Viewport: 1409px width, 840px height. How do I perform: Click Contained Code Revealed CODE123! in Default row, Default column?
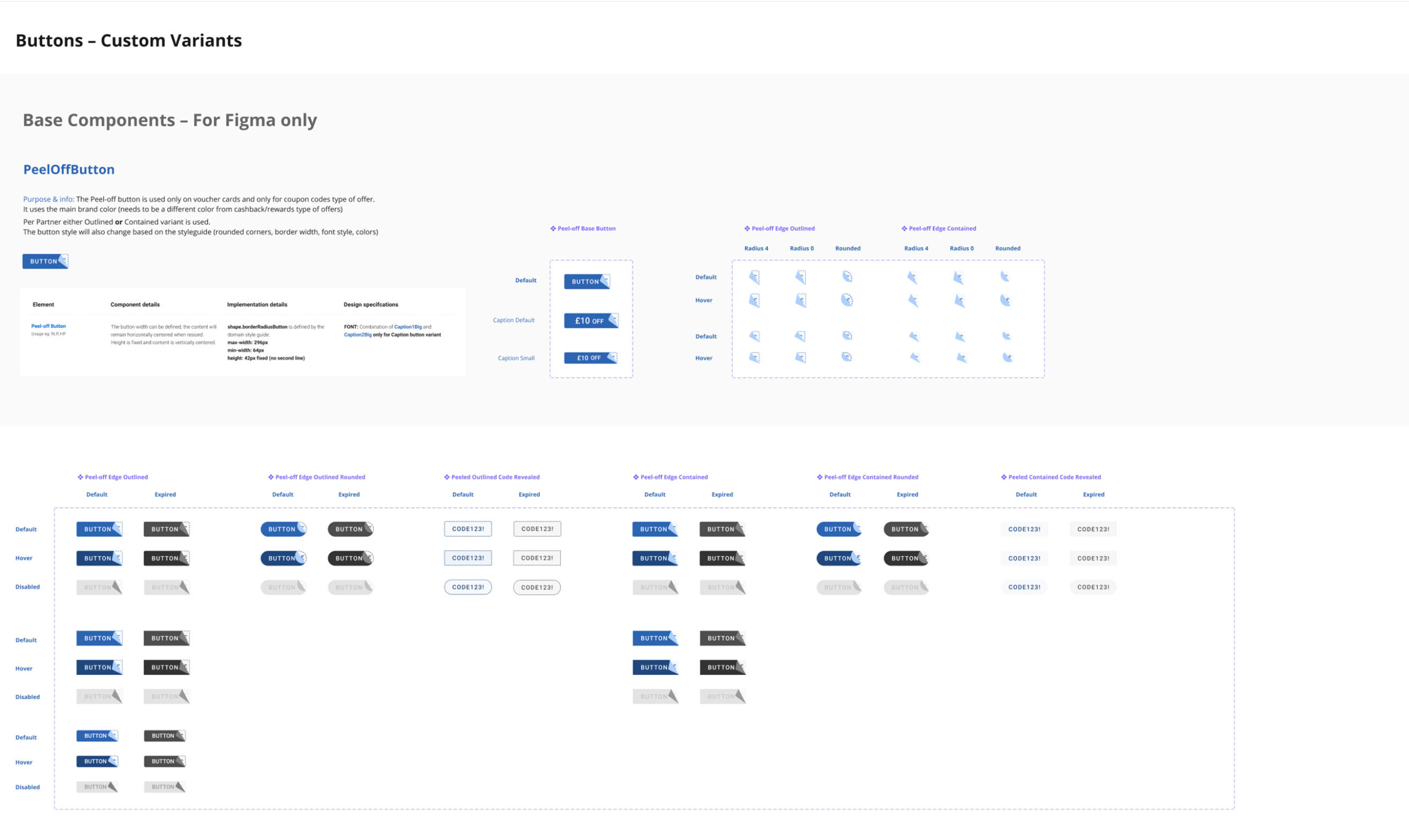(x=1024, y=529)
